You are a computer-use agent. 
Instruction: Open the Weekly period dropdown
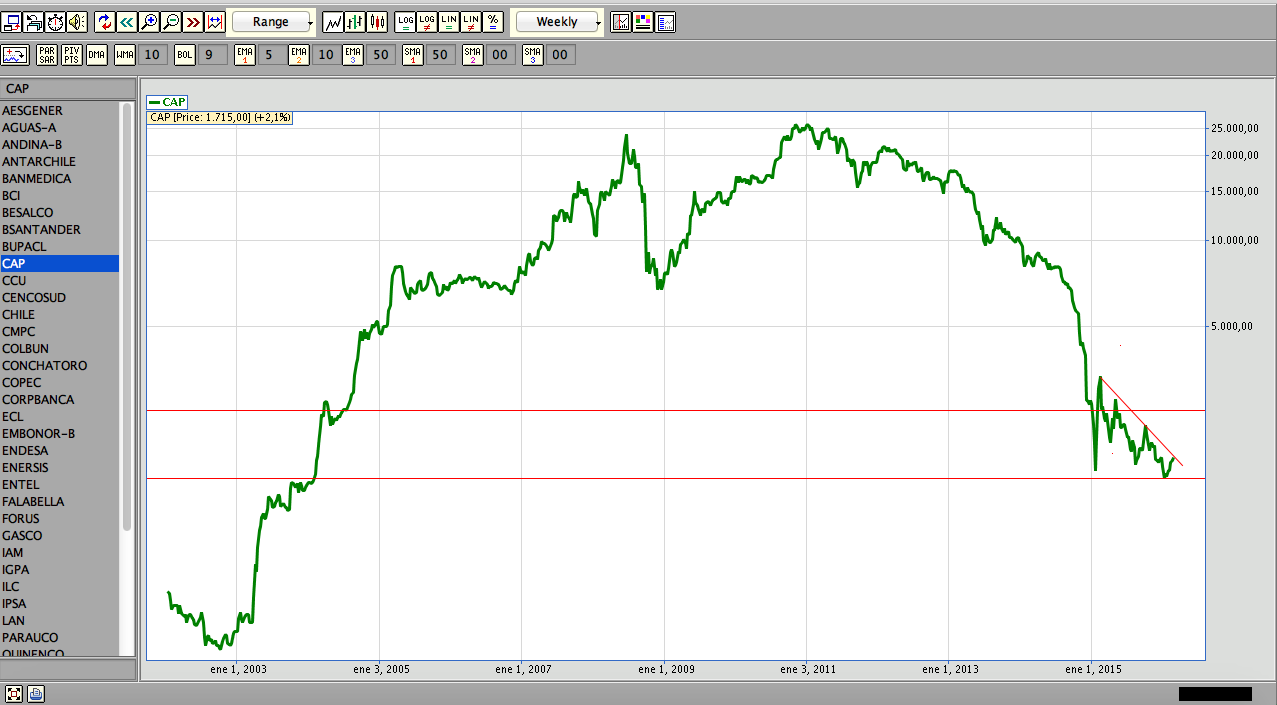pos(559,21)
